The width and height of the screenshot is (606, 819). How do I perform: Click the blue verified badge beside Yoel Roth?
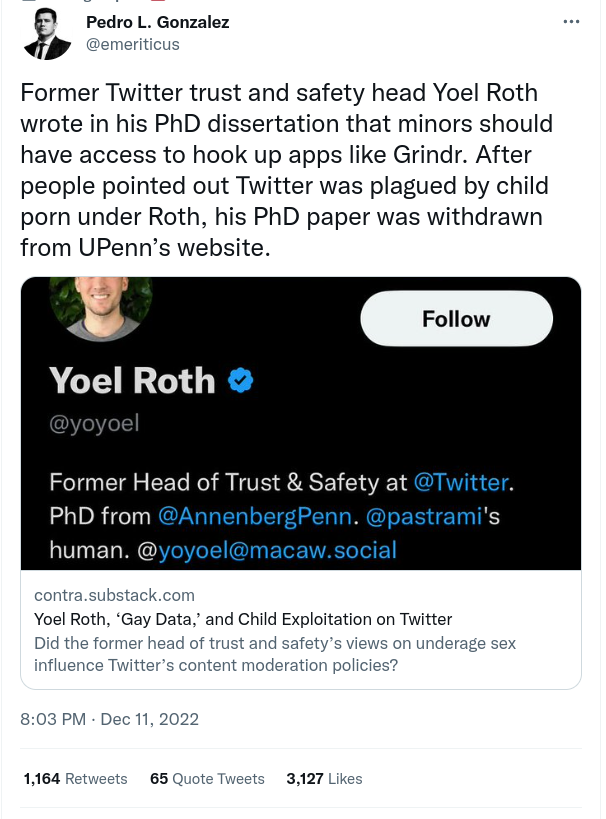click(x=240, y=381)
